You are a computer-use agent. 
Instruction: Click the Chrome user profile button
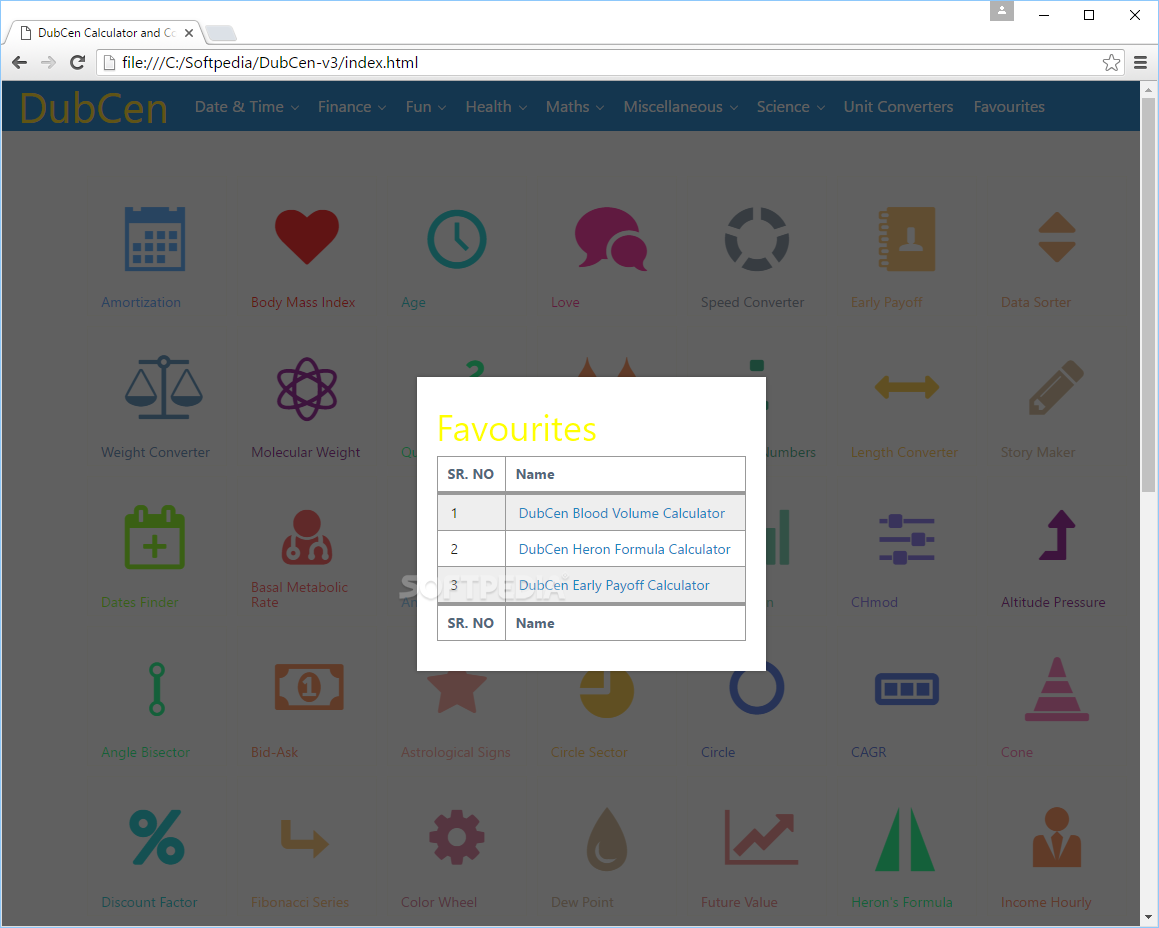point(1002,11)
